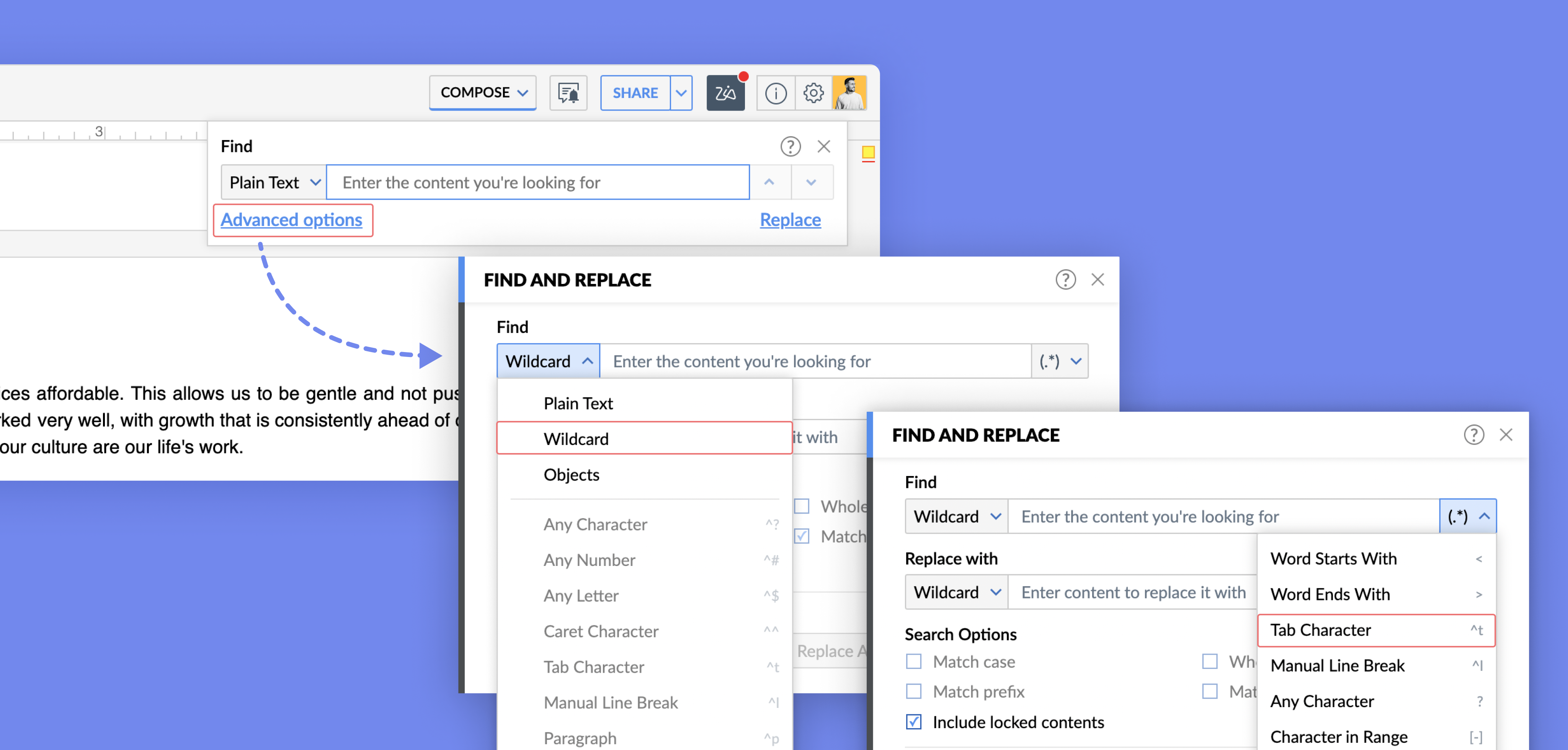Image resolution: width=1568 pixels, height=750 pixels.
Task: Go to previous match arrow in Find bar
Action: click(769, 183)
